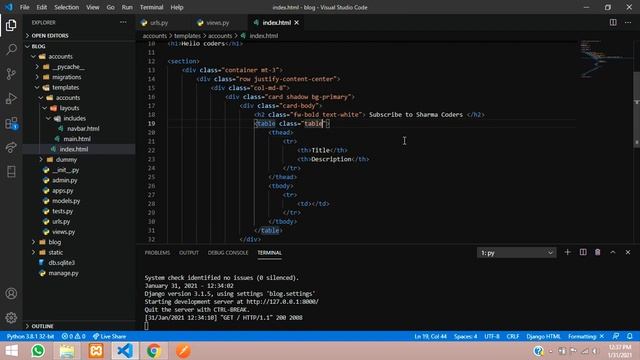
Task: Switch to the Problems panel tab
Action: (157, 253)
